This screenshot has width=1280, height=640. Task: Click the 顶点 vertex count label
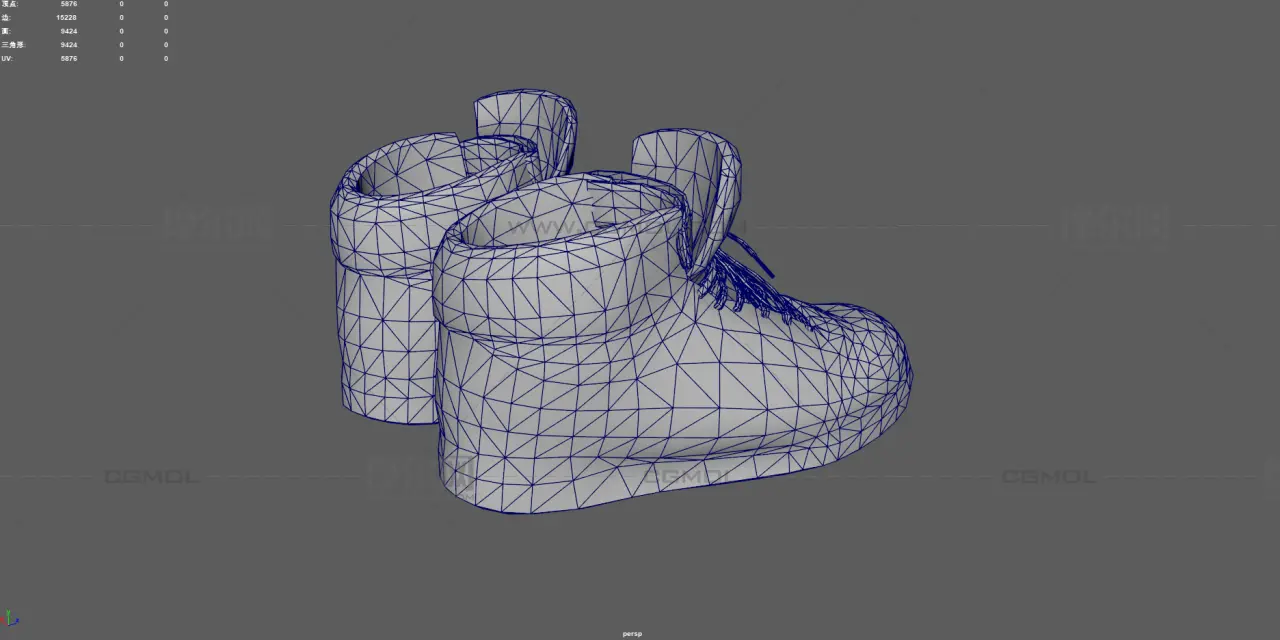tap(10, 4)
